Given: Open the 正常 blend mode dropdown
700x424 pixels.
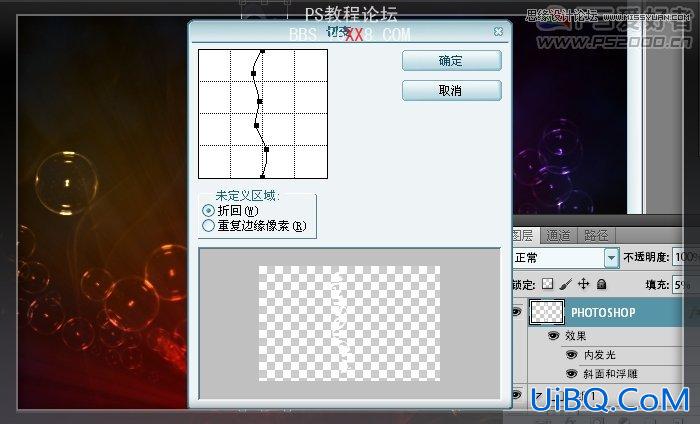Looking at the screenshot, I should [x=611, y=258].
